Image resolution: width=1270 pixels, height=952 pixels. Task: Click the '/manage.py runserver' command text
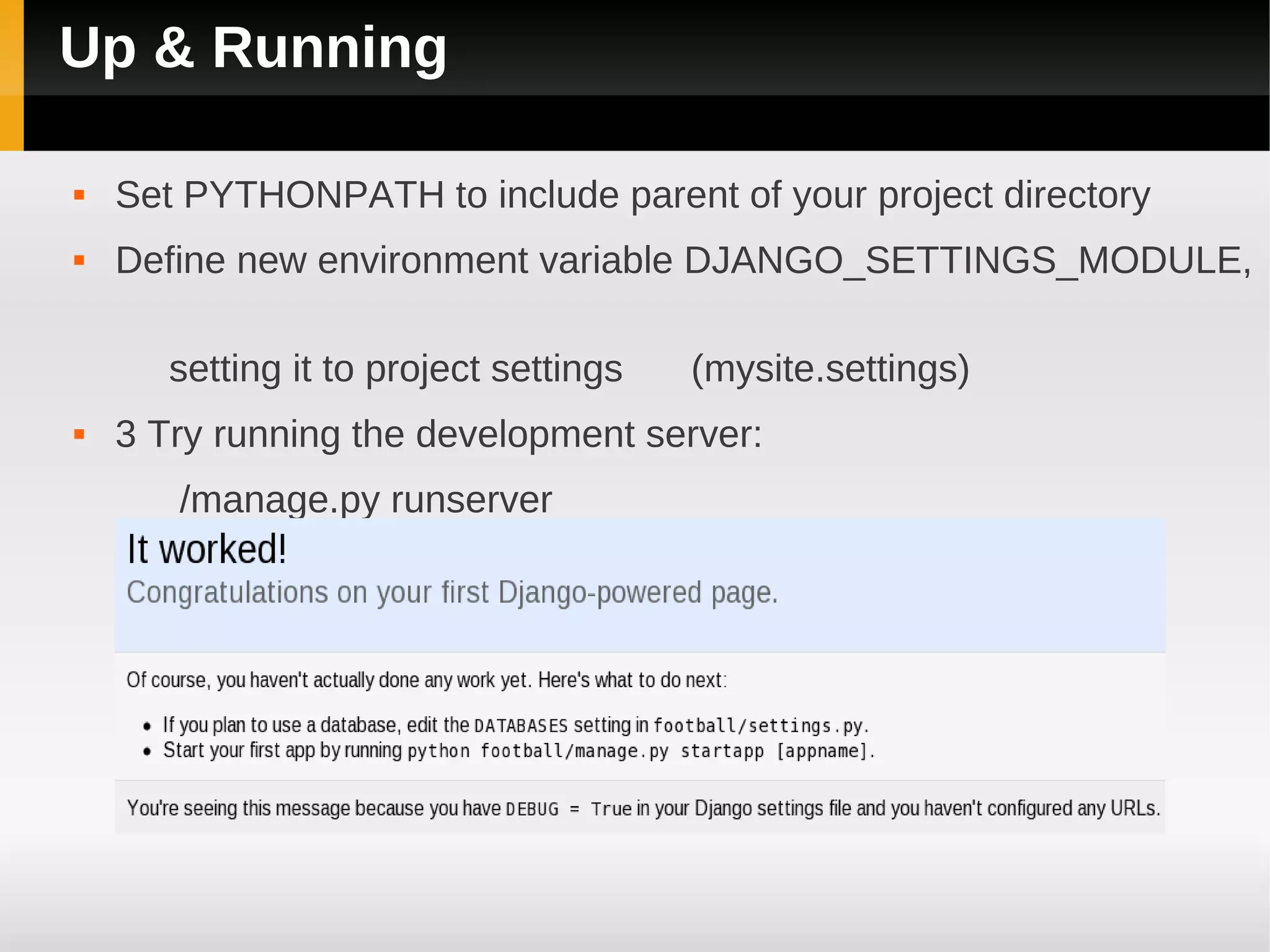click(x=365, y=499)
